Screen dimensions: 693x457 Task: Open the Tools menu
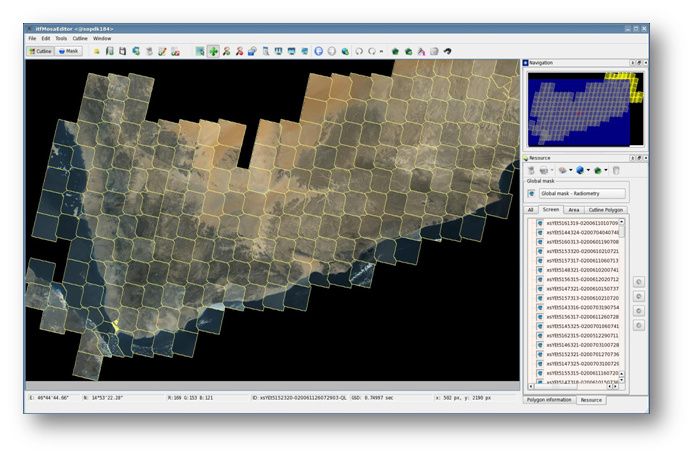pyautogui.click(x=60, y=38)
